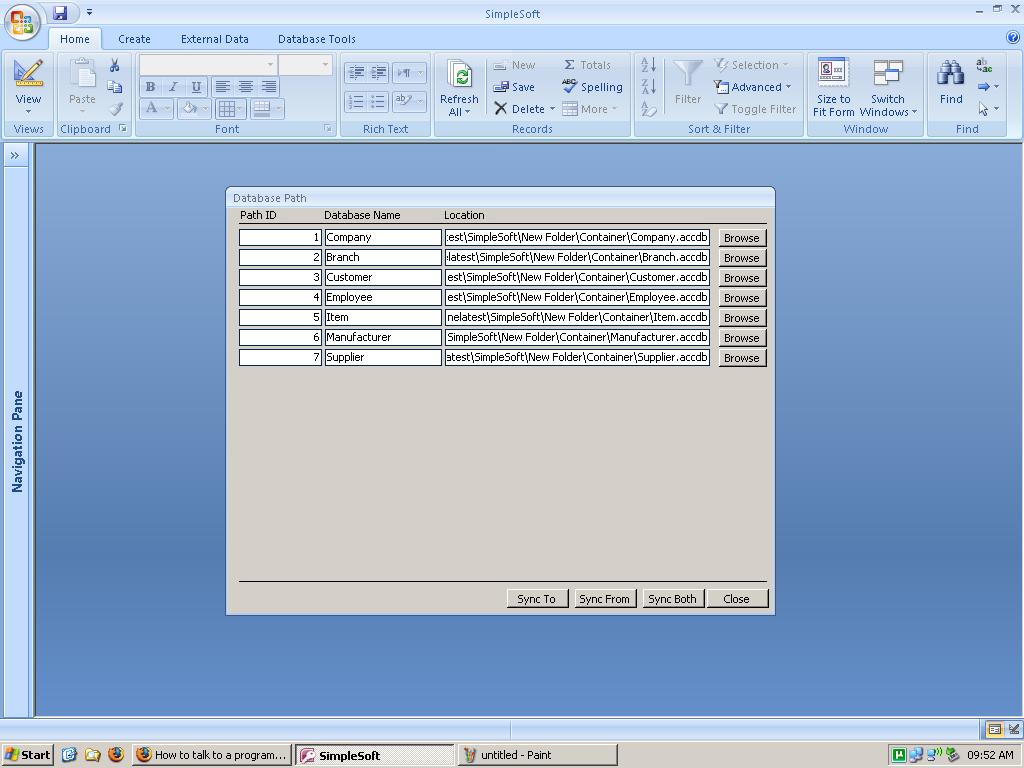This screenshot has height=768, width=1024.
Task: Click the Start button on taskbar
Action: 27,755
